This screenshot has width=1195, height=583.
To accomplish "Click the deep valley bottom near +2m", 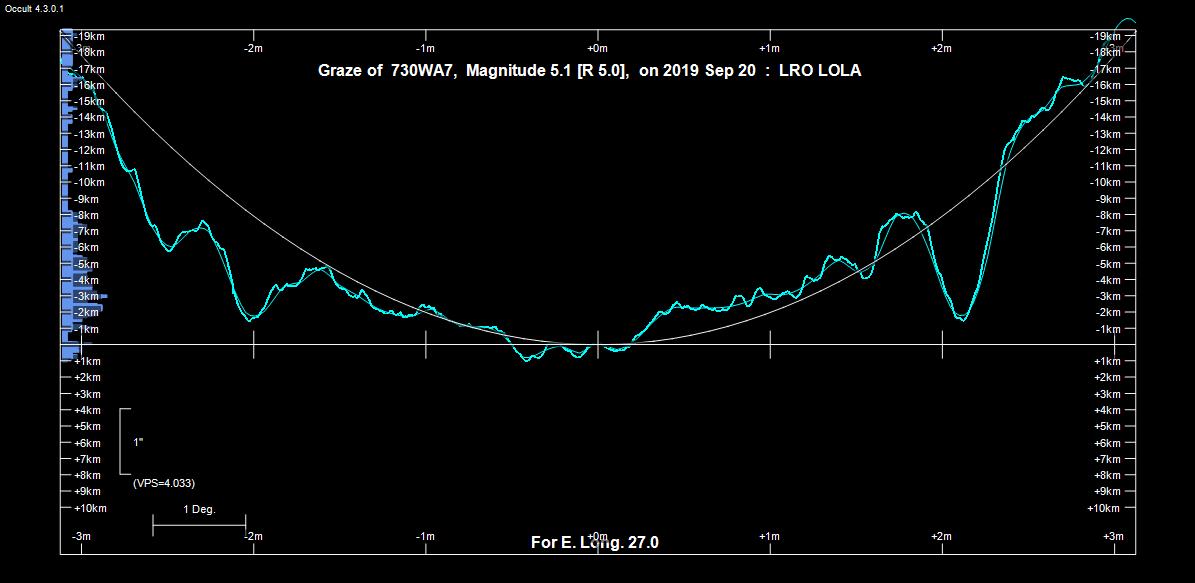I will click(961, 318).
